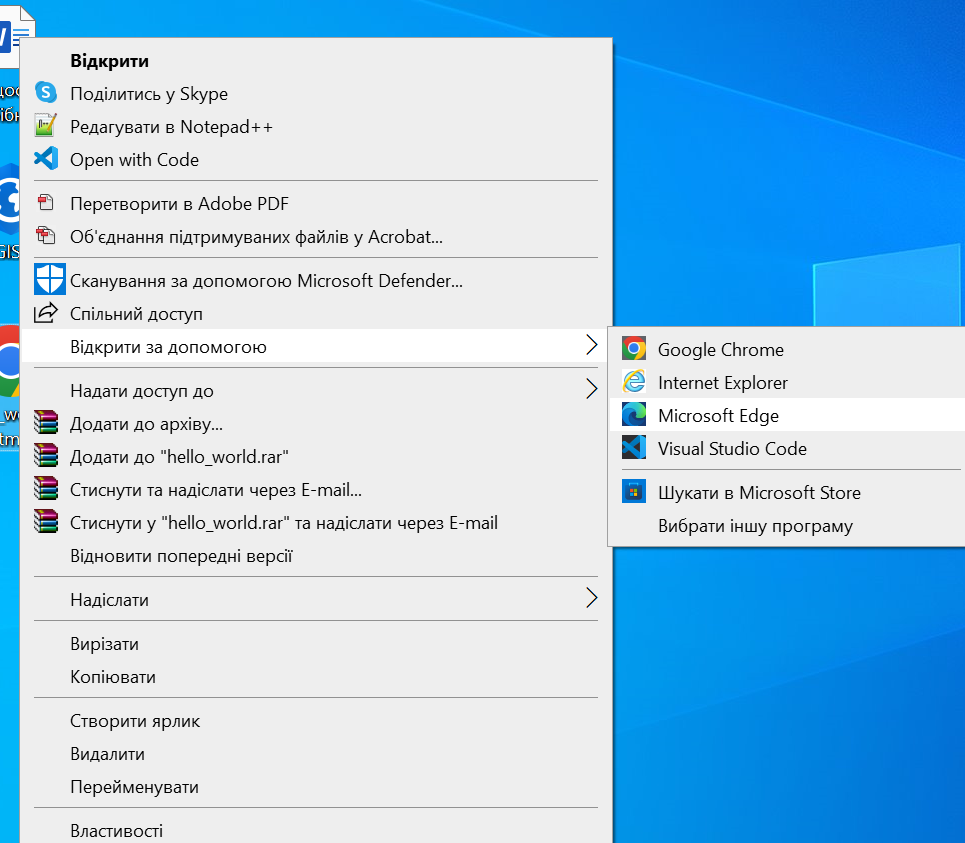The image size is (965, 843).
Task: Choose Відкрити from the context menu
Action: (317, 61)
